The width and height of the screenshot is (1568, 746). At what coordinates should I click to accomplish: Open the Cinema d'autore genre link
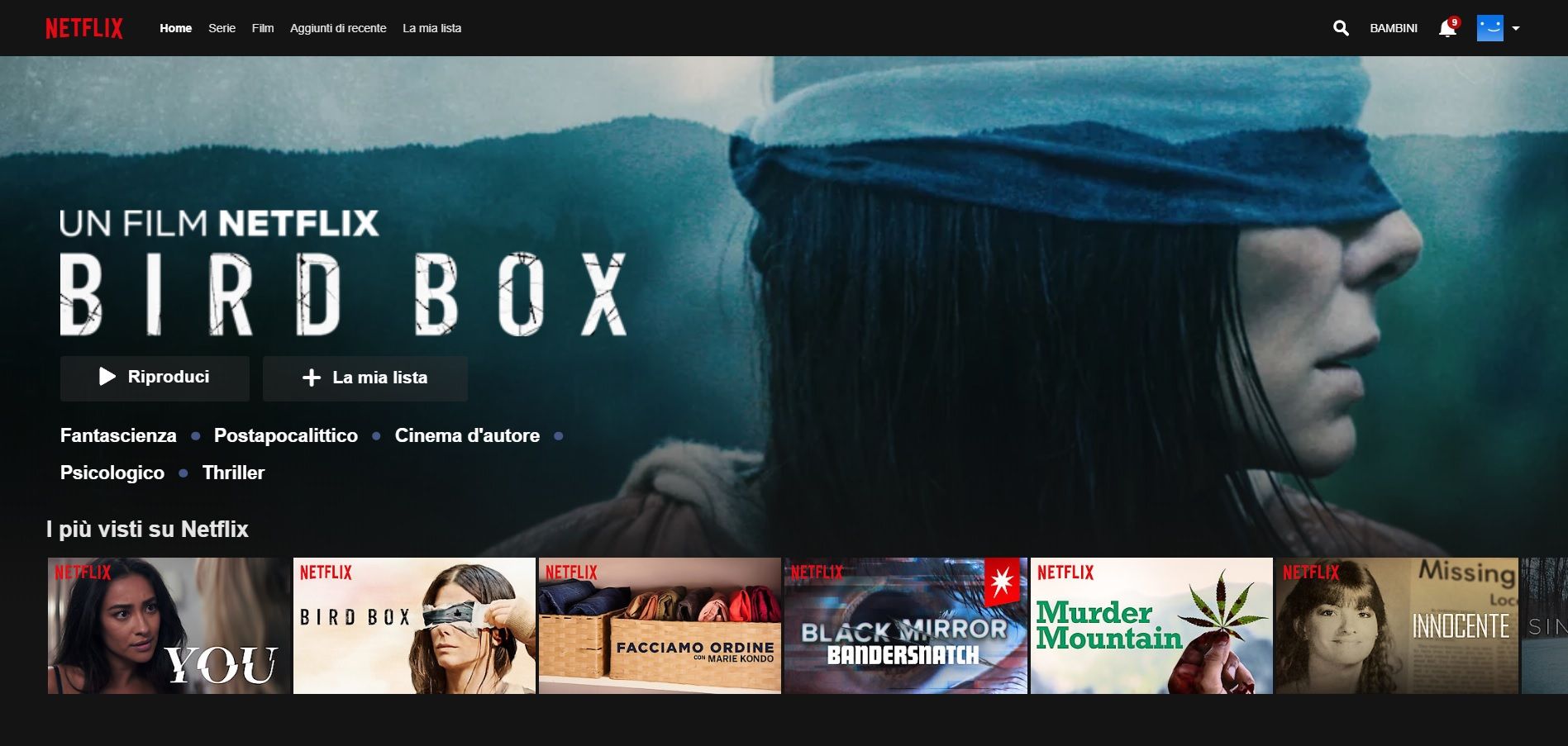467,435
